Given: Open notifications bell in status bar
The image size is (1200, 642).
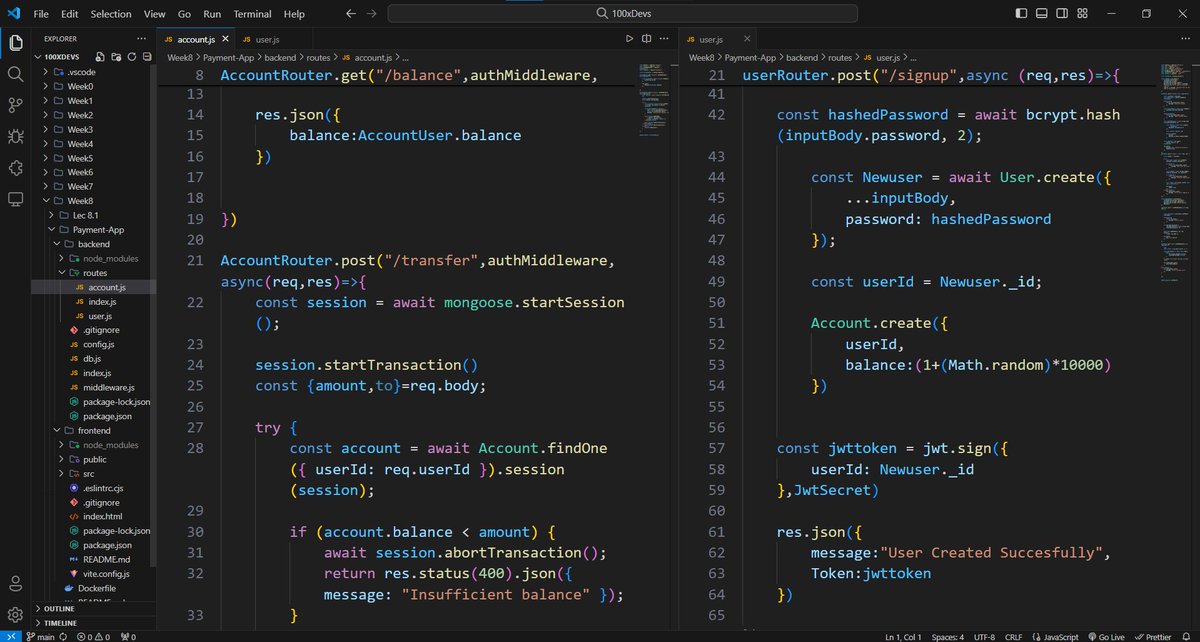Looking at the screenshot, I should [1187, 636].
